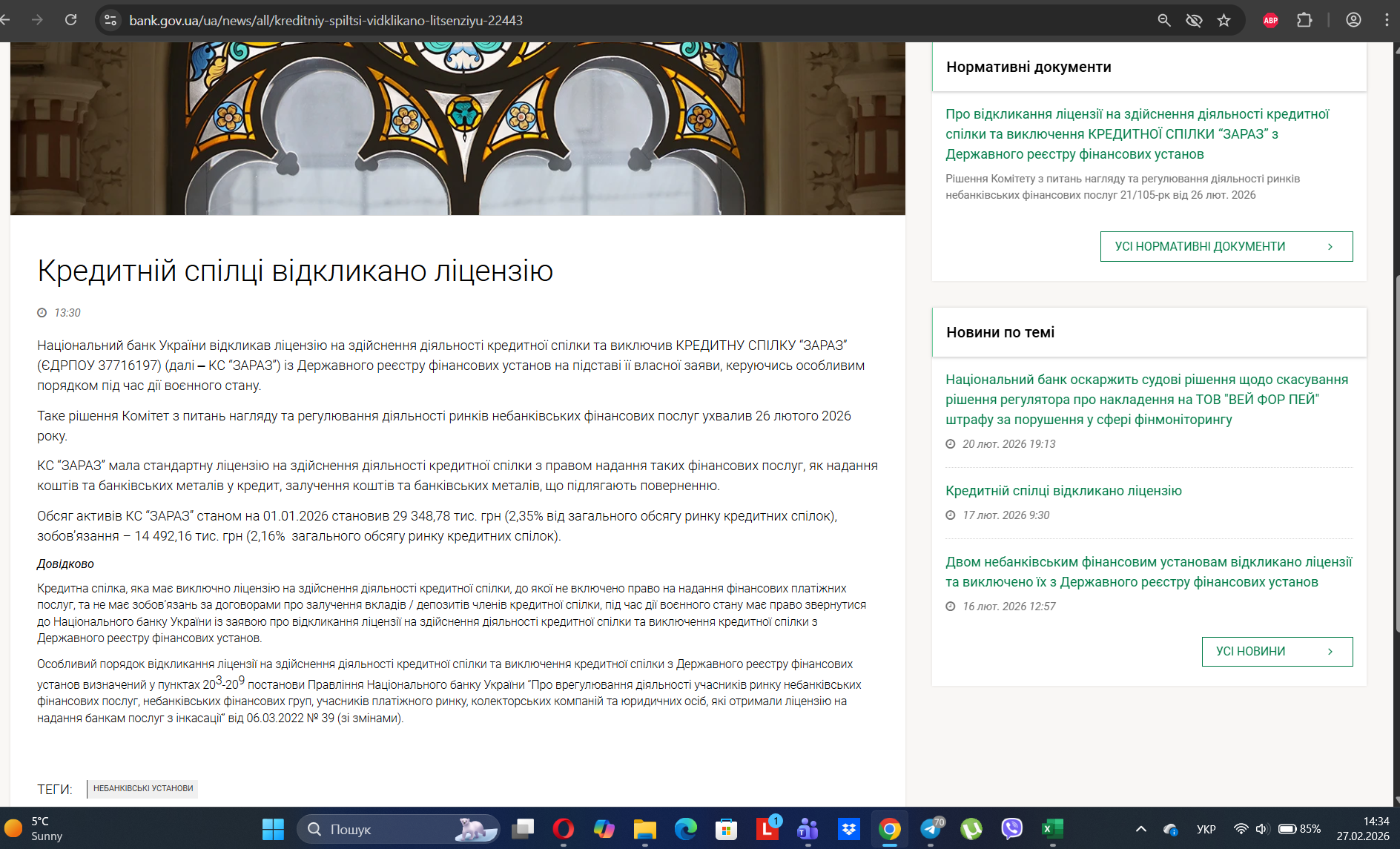This screenshot has width=1400, height=849.
Task: Go forward with the forward arrow
Action: tap(37, 20)
